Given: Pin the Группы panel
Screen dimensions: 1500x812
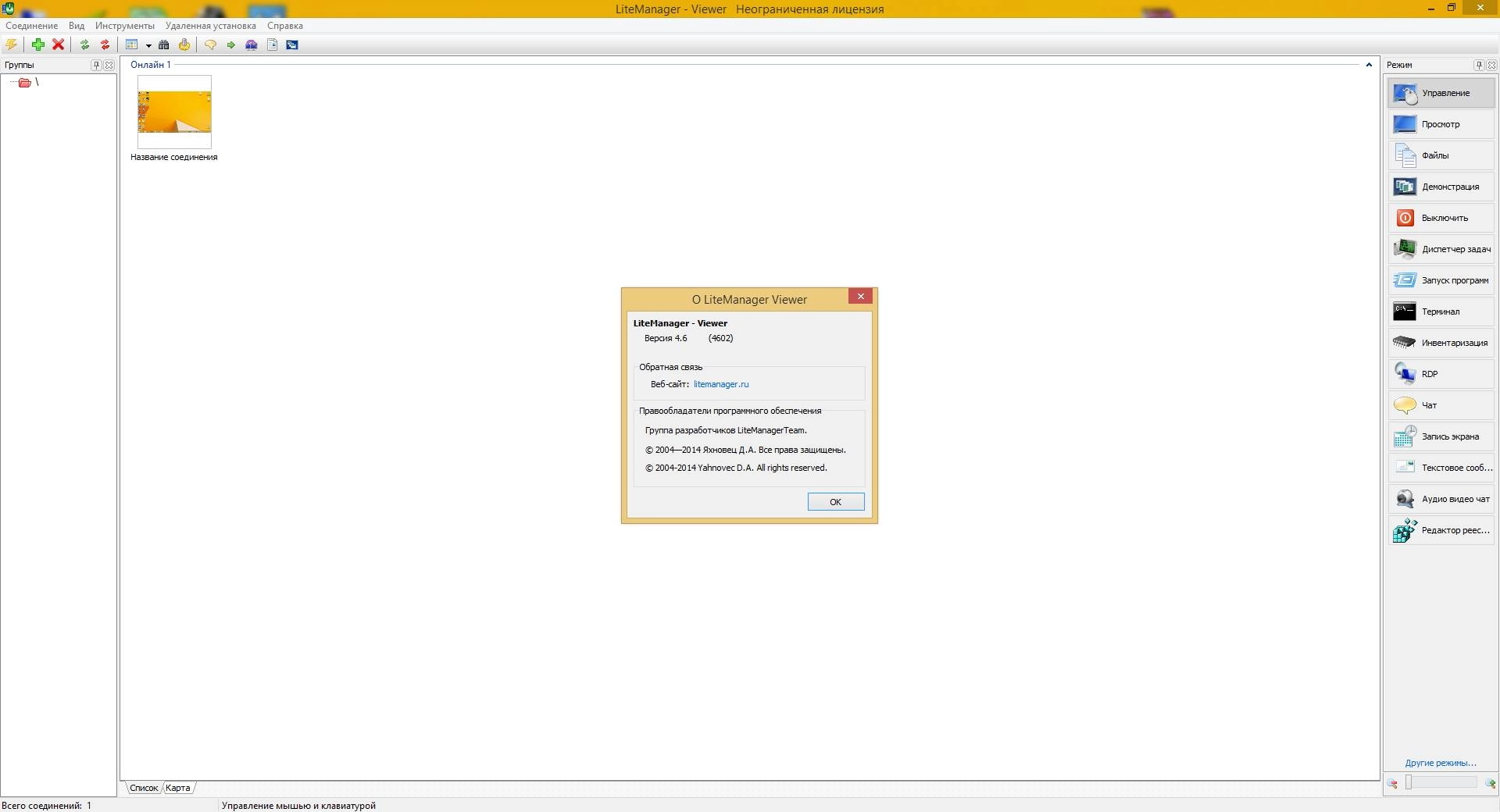Looking at the screenshot, I should 96,65.
